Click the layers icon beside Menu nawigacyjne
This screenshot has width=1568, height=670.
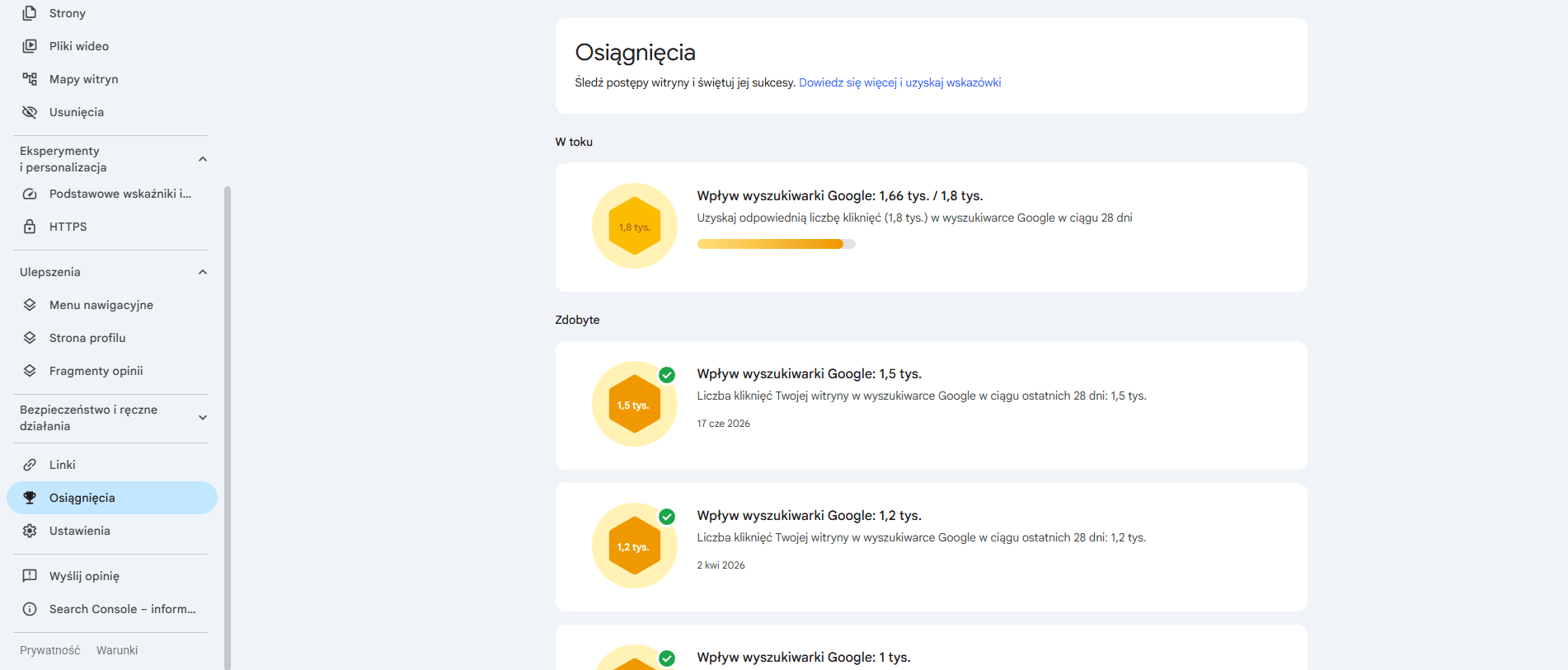point(30,305)
